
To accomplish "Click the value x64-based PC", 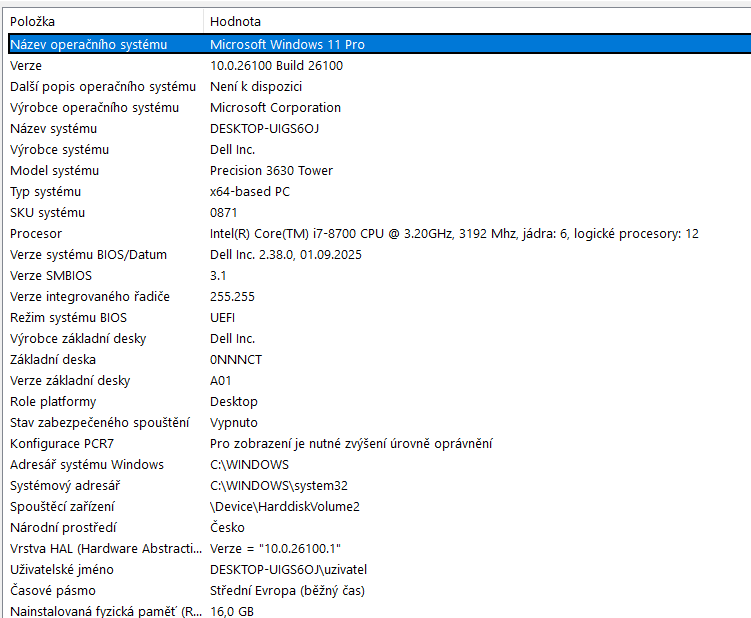I will [250, 192].
